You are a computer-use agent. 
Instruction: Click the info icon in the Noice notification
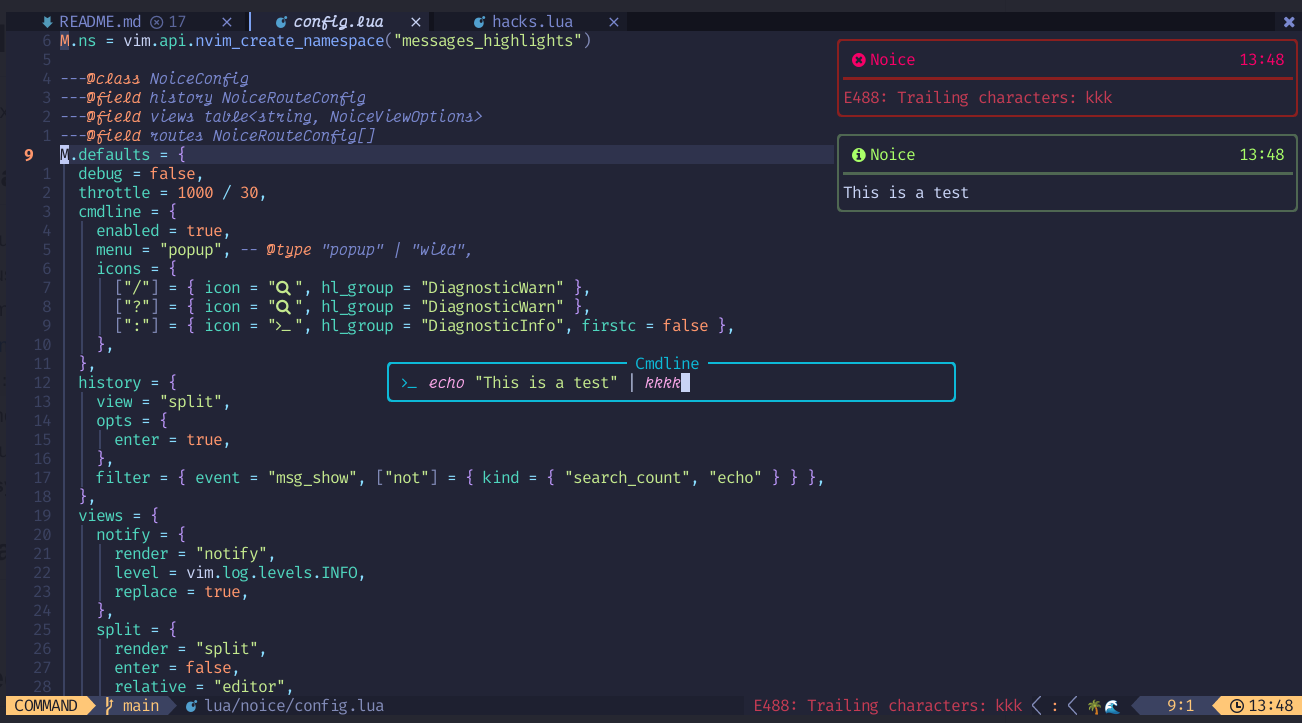coord(859,154)
